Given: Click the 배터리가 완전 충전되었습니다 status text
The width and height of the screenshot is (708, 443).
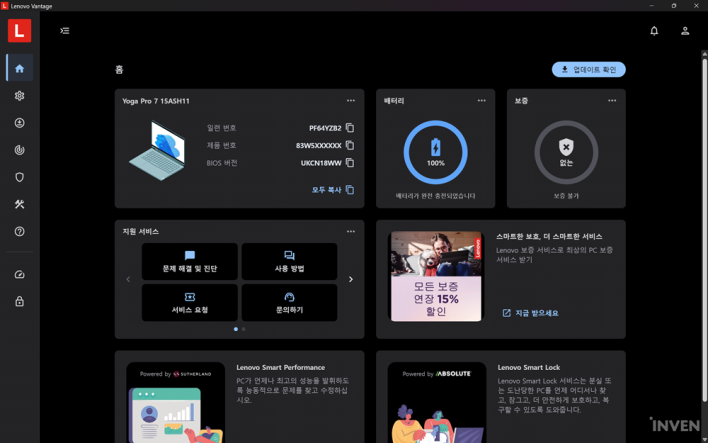Looking at the screenshot, I should point(435,196).
